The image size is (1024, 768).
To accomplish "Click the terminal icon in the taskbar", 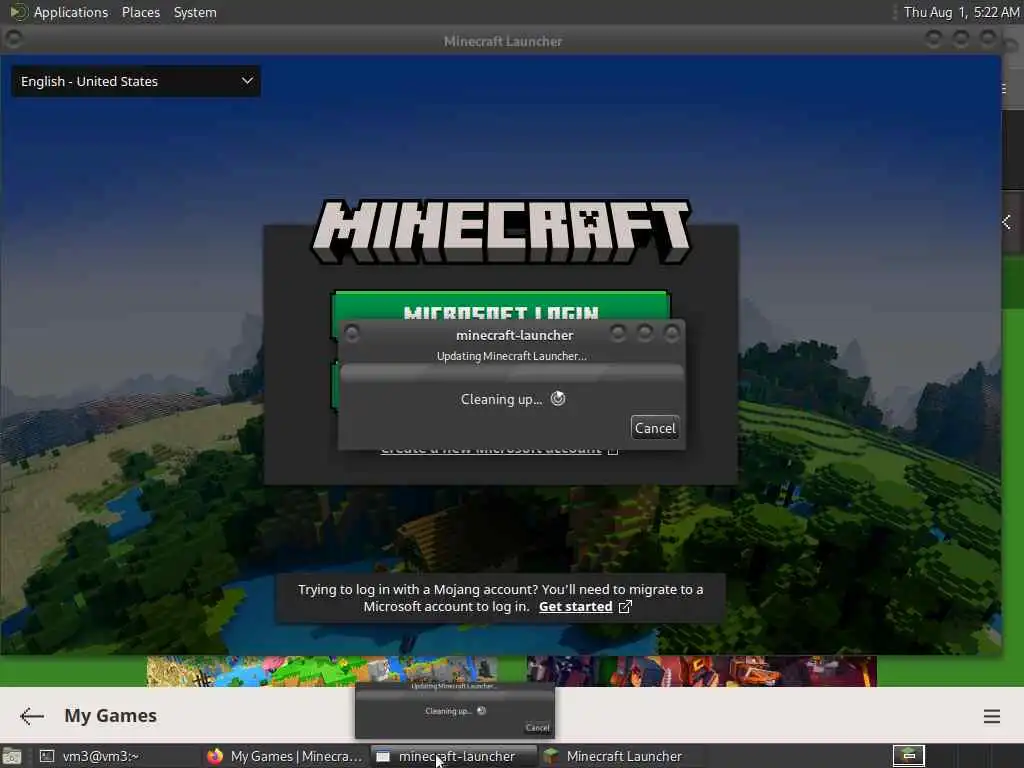I will pyautogui.click(x=47, y=756).
